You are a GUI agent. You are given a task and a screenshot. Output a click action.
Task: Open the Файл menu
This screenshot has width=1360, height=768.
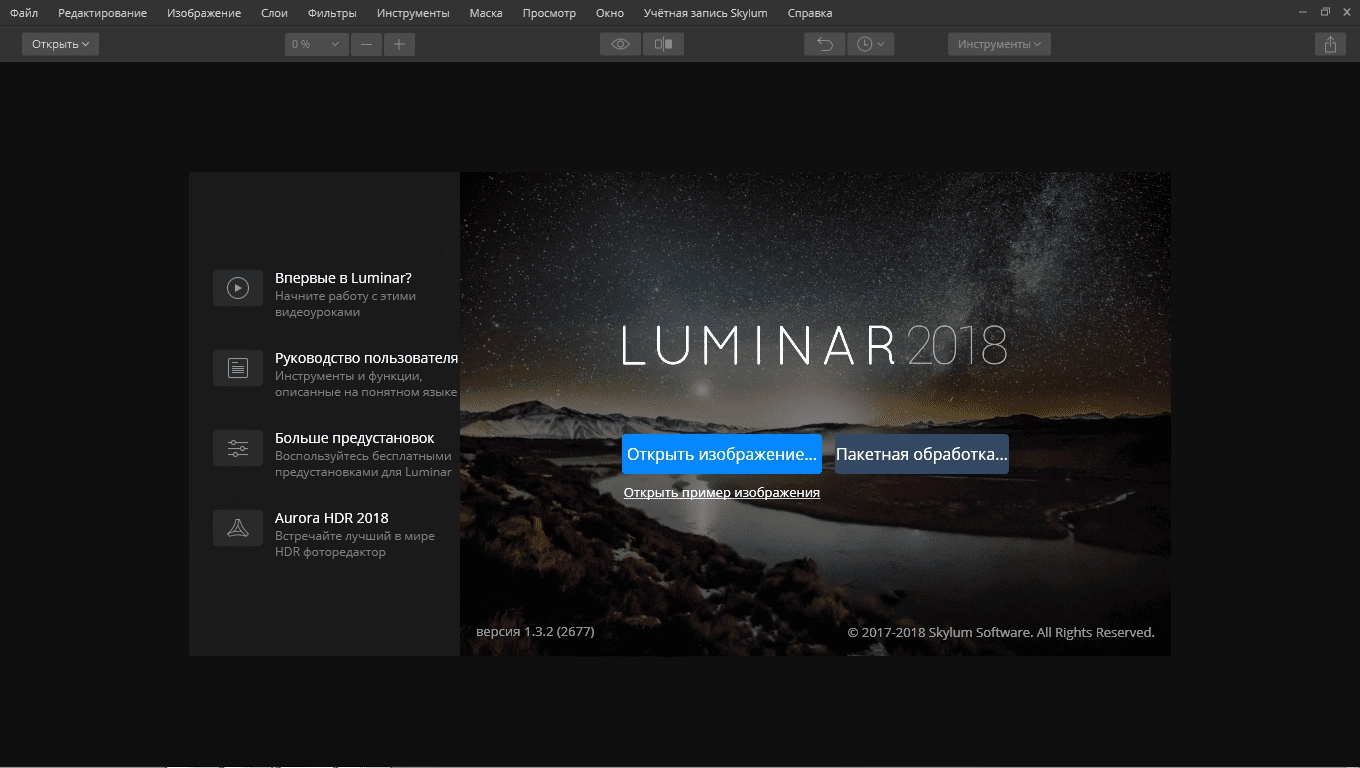[x=24, y=13]
